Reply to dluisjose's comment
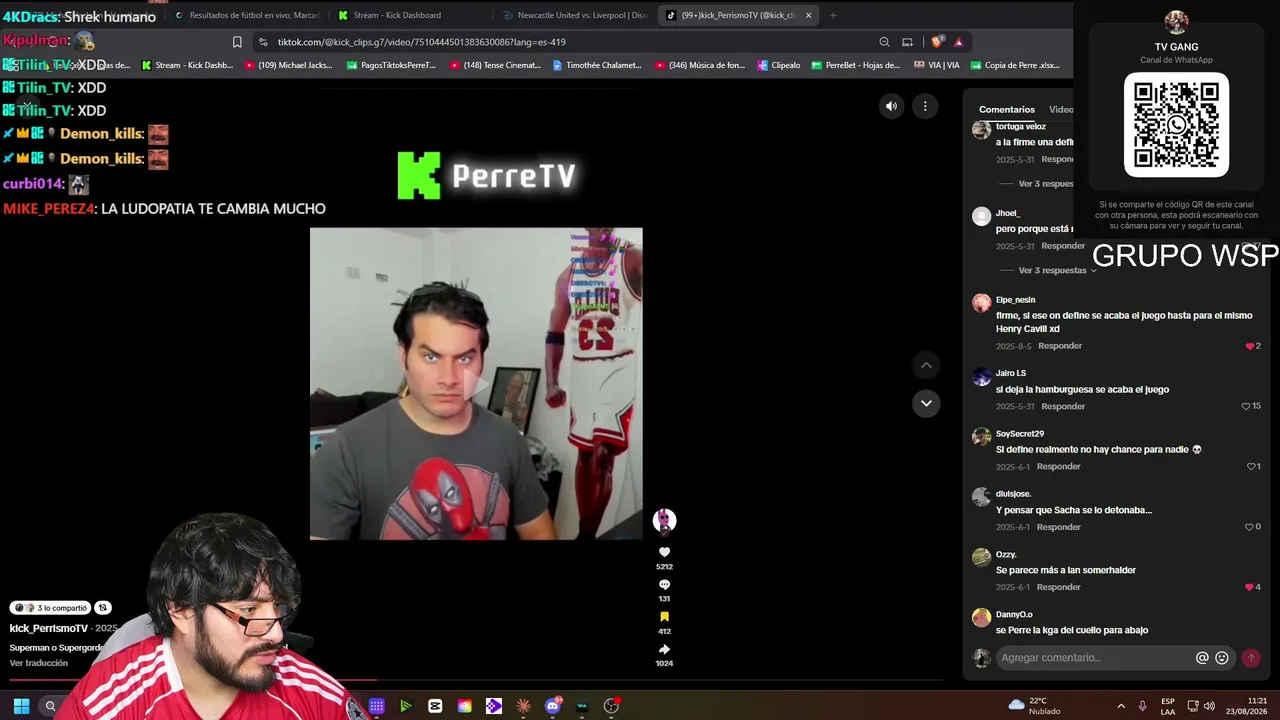 (1058, 527)
